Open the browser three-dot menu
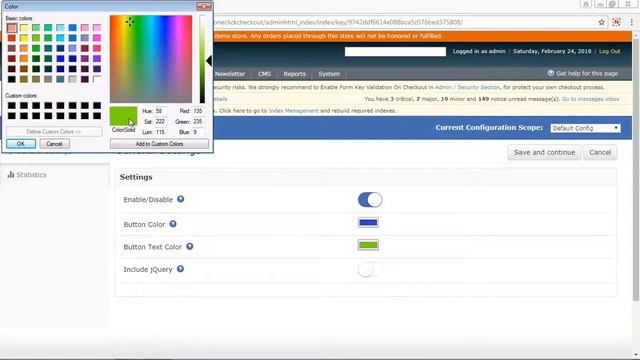The width and height of the screenshot is (640, 360). pos(631,22)
